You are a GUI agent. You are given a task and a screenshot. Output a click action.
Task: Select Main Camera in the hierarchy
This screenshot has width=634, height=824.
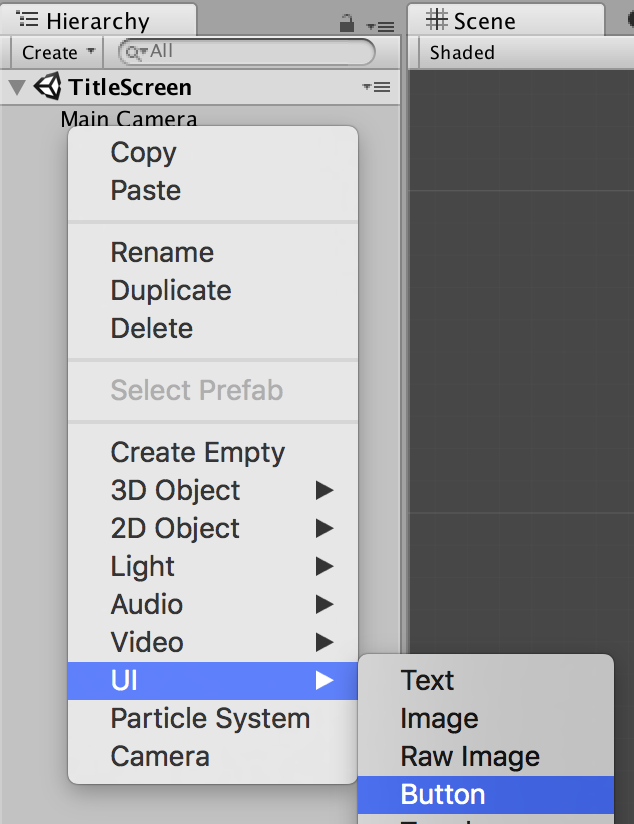pyautogui.click(x=128, y=119)
